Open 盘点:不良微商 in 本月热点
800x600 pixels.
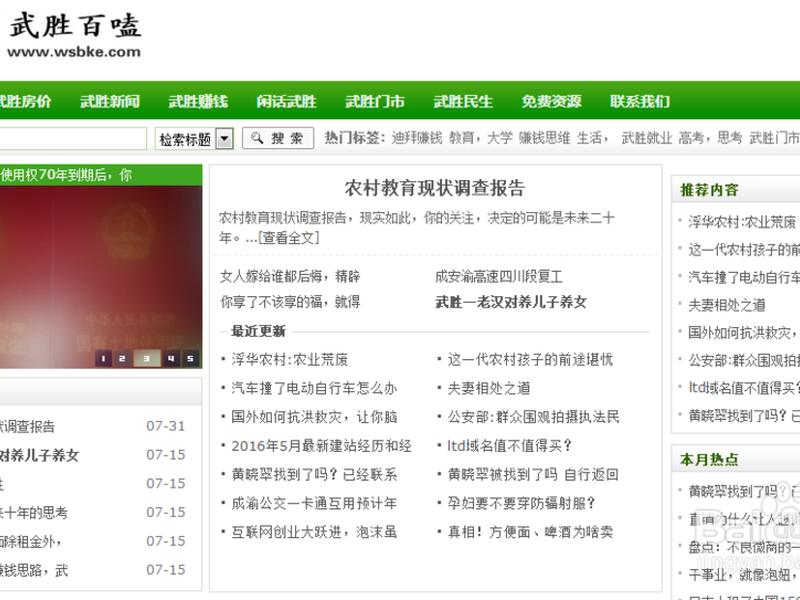pos(744,547)
